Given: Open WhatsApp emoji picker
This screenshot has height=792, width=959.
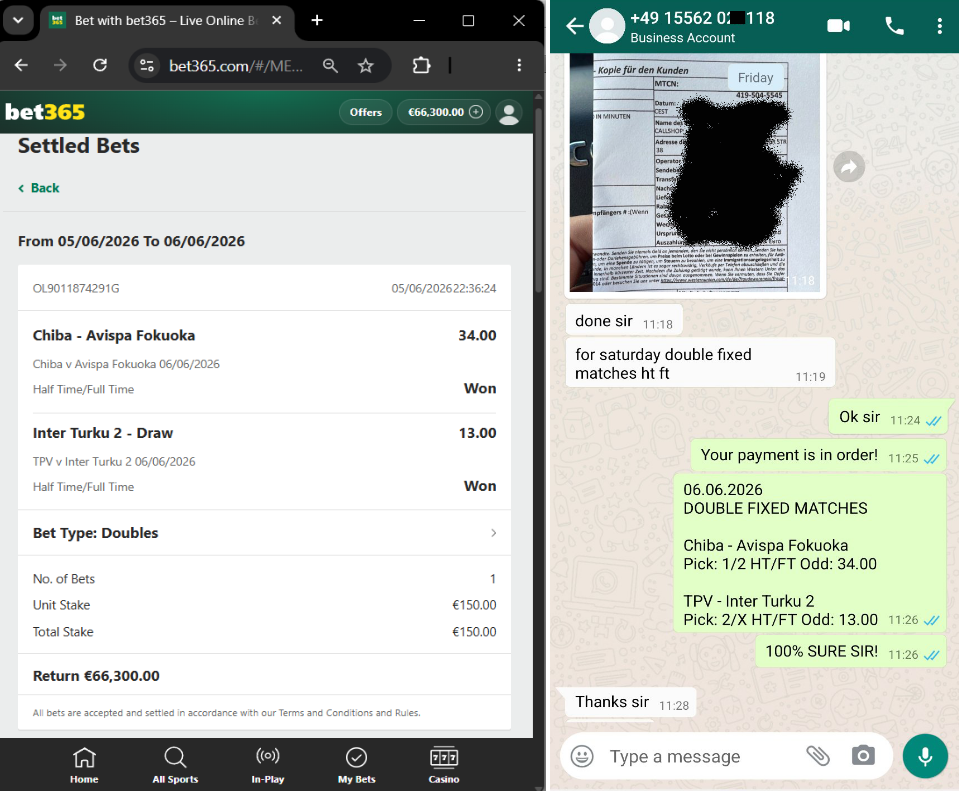Looking at the screenshot, I should pos(582,757).
